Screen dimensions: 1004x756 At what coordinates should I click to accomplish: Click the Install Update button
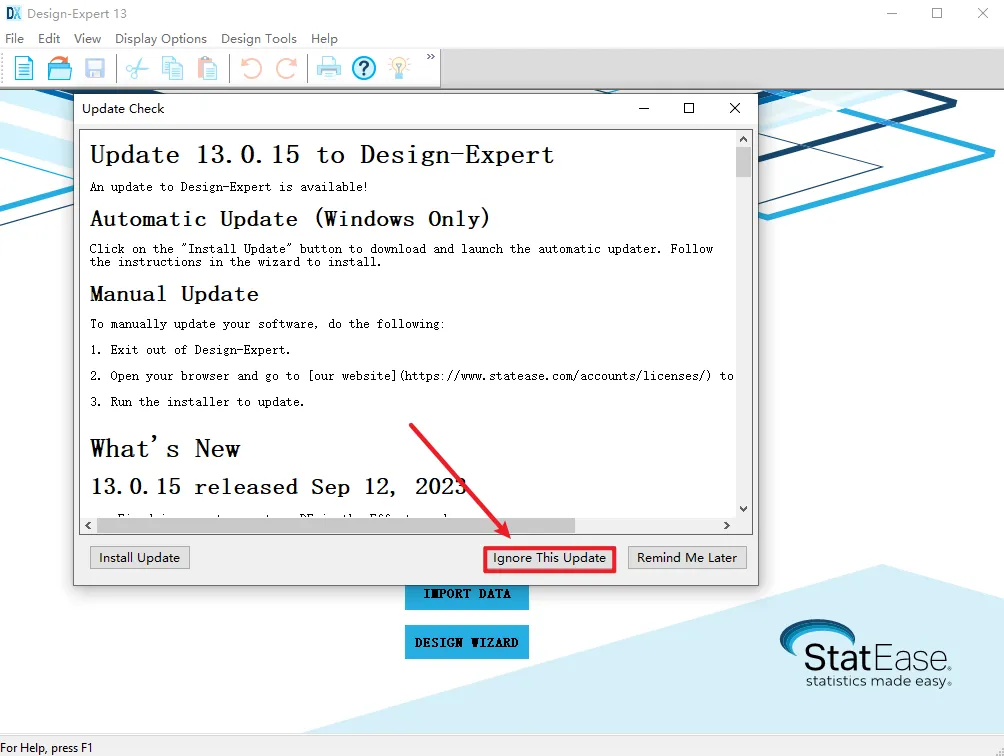point(140,558)
